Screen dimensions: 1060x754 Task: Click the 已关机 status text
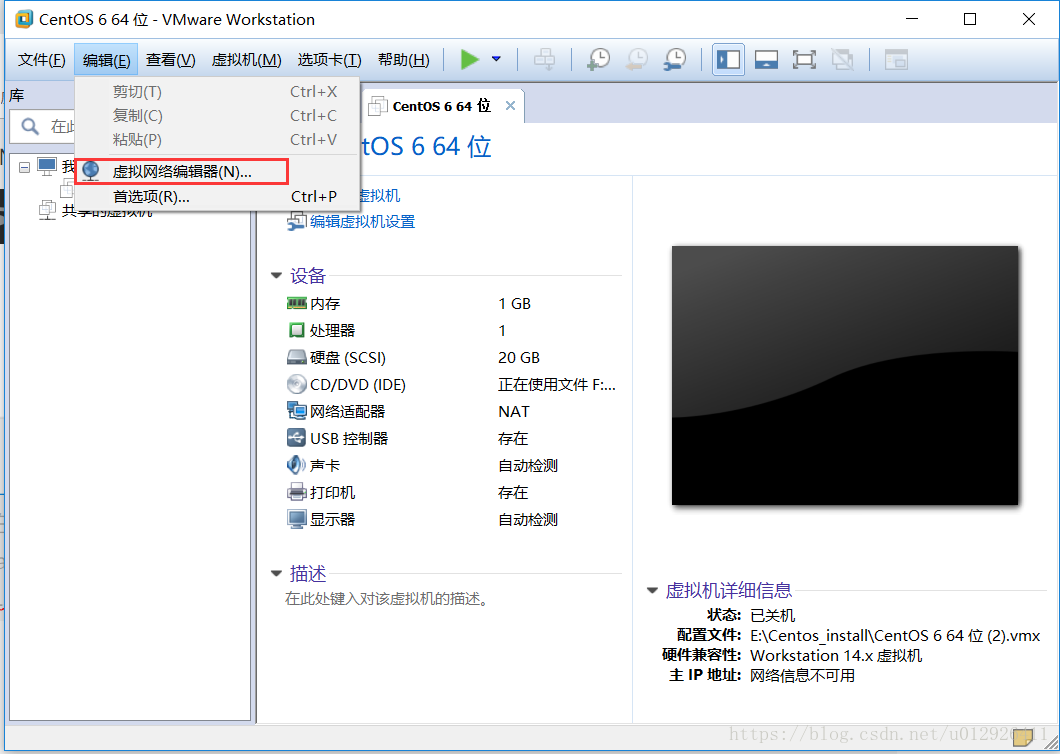pos(773,615)
